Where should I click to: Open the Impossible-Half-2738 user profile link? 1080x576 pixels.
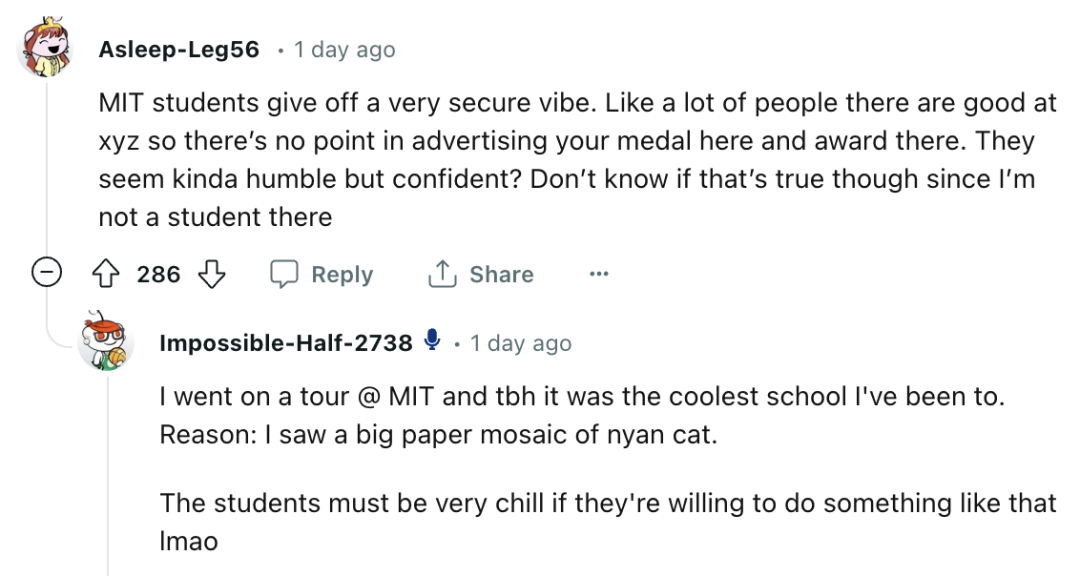pyautogui.click(x=286, y=343)
